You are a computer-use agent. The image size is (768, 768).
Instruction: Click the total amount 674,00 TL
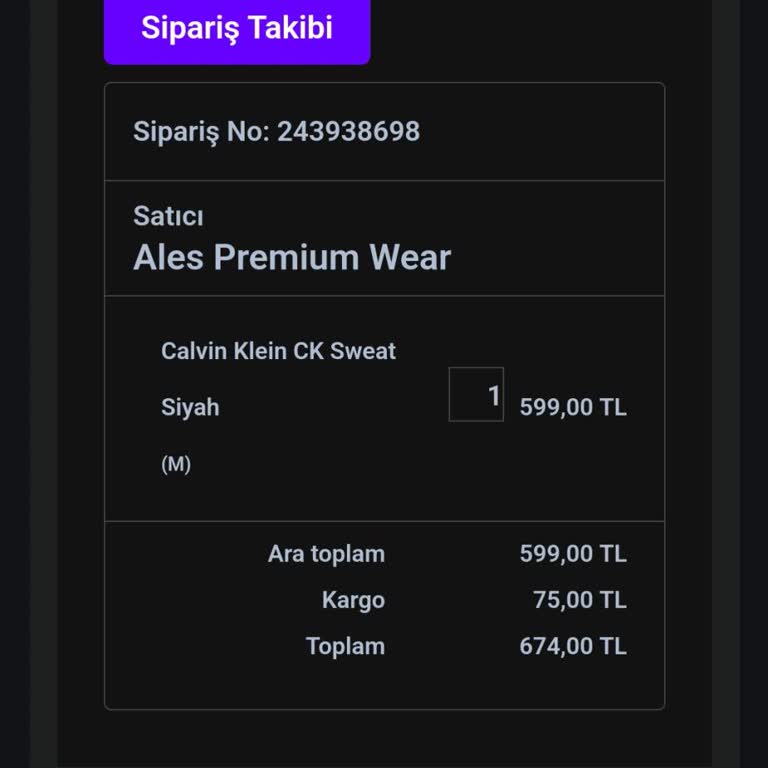(573, 646)
